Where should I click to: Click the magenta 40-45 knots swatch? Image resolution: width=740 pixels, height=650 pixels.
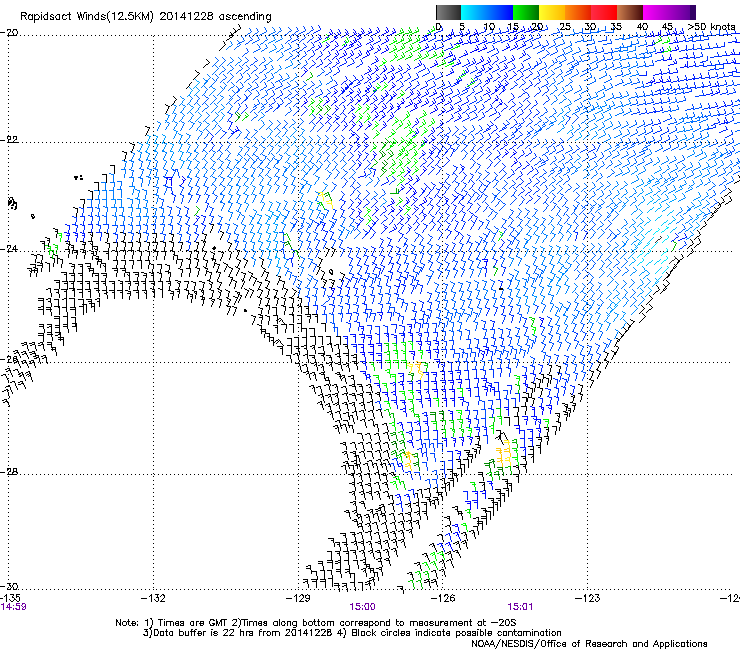(x=656, y=12)
